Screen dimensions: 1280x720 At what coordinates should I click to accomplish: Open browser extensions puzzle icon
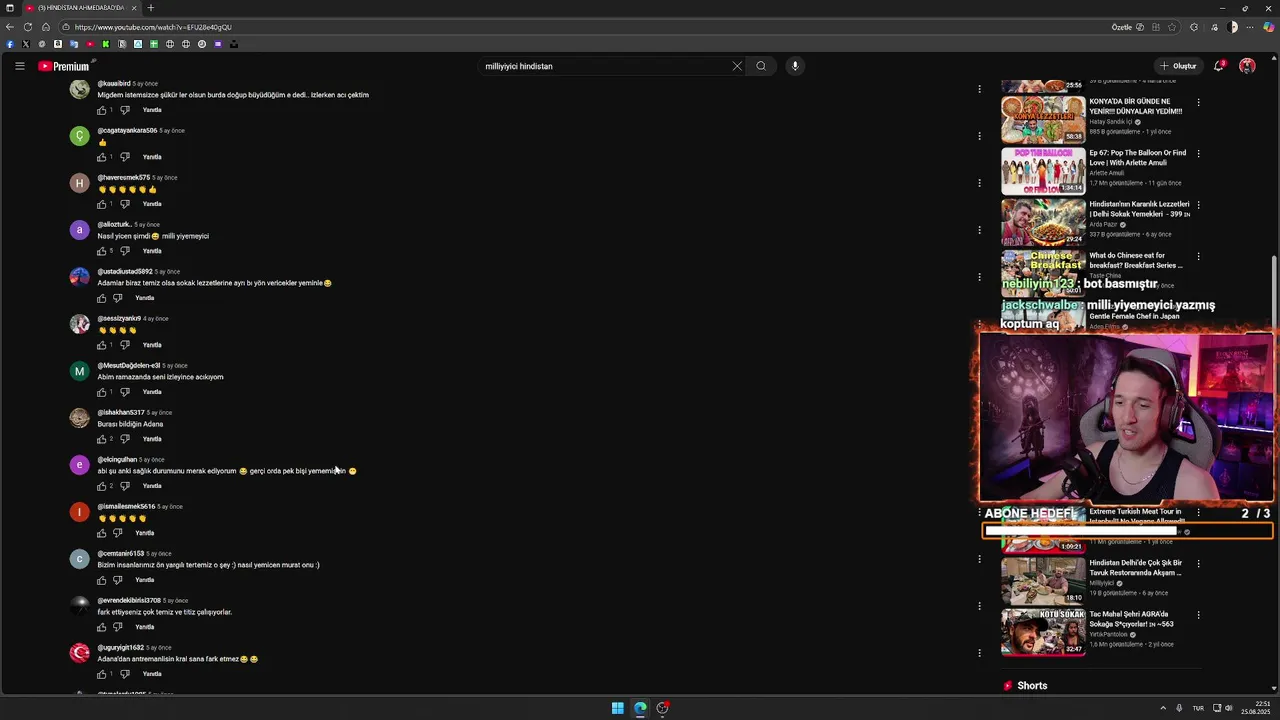1194,27
